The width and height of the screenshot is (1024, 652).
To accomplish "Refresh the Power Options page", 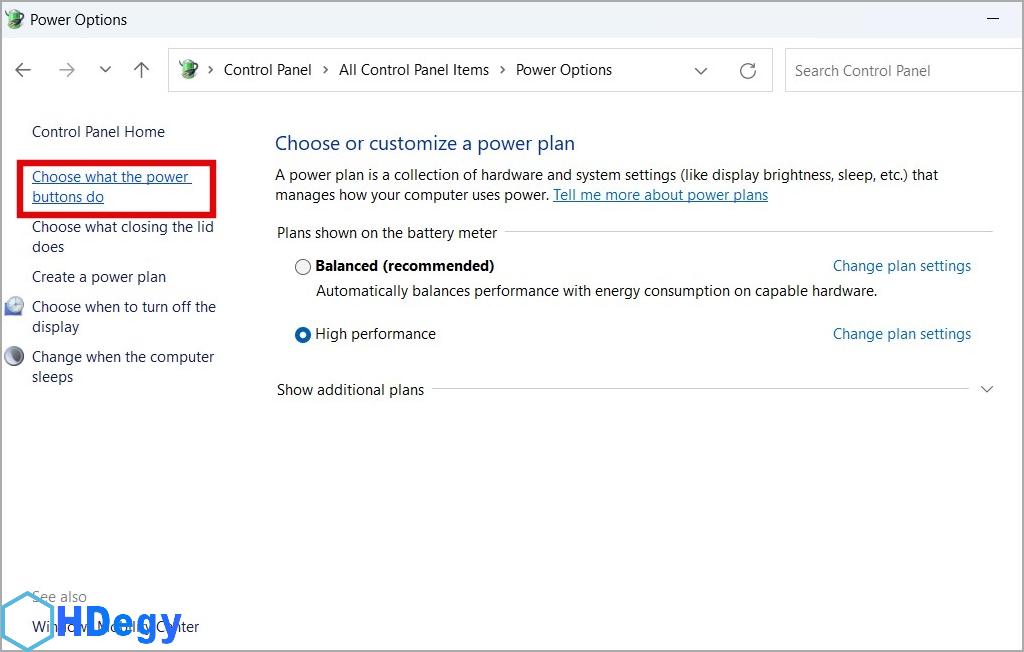I will coord(748,71).
